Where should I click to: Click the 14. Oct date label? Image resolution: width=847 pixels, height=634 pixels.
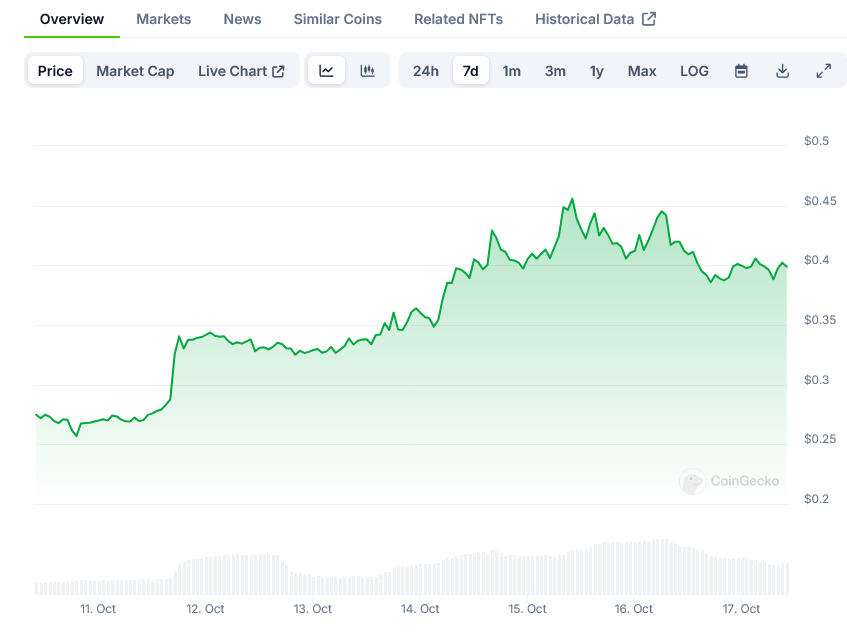tap(420, 609)
